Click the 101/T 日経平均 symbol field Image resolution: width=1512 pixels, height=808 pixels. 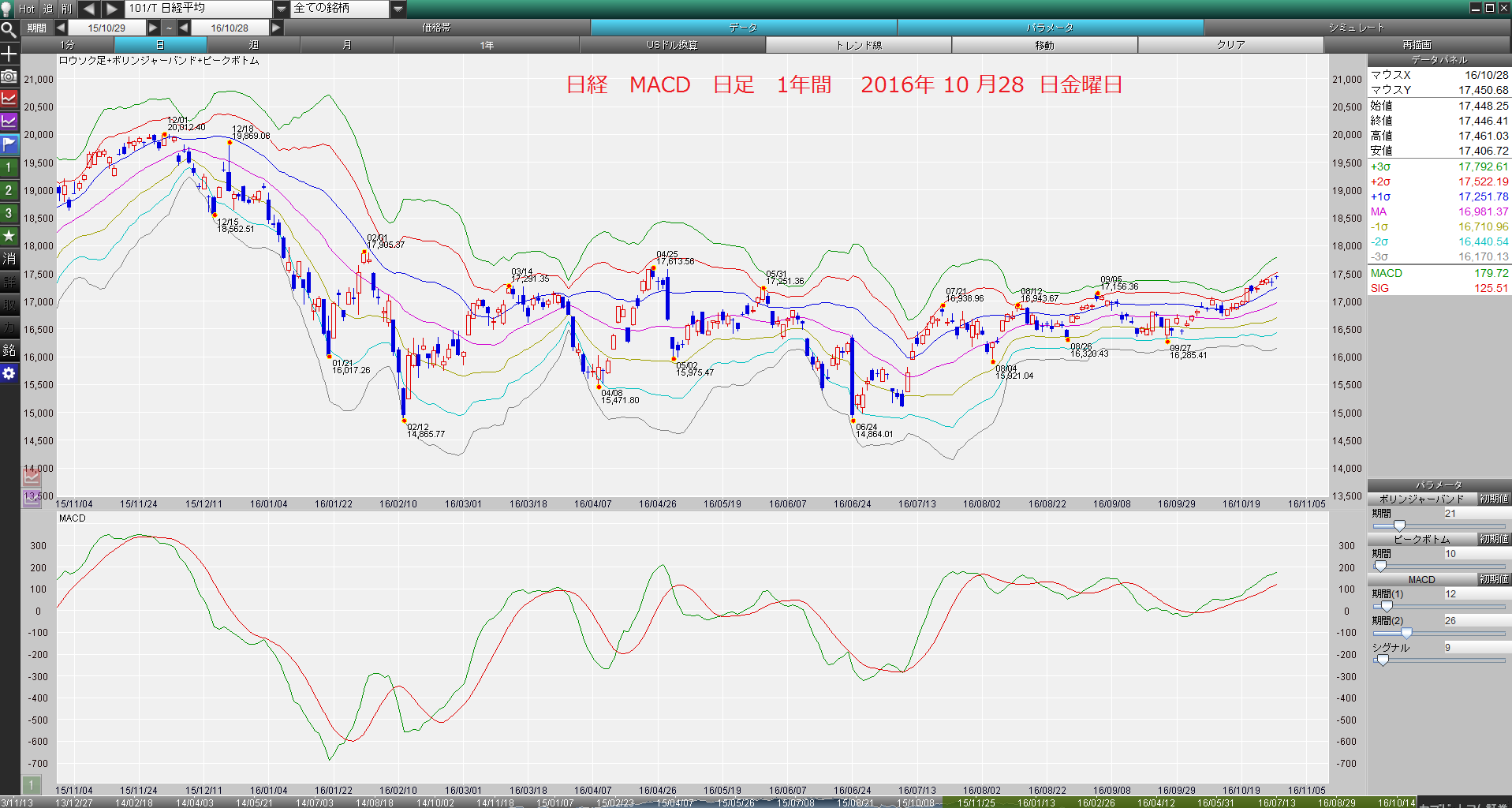tap(199, 9)
